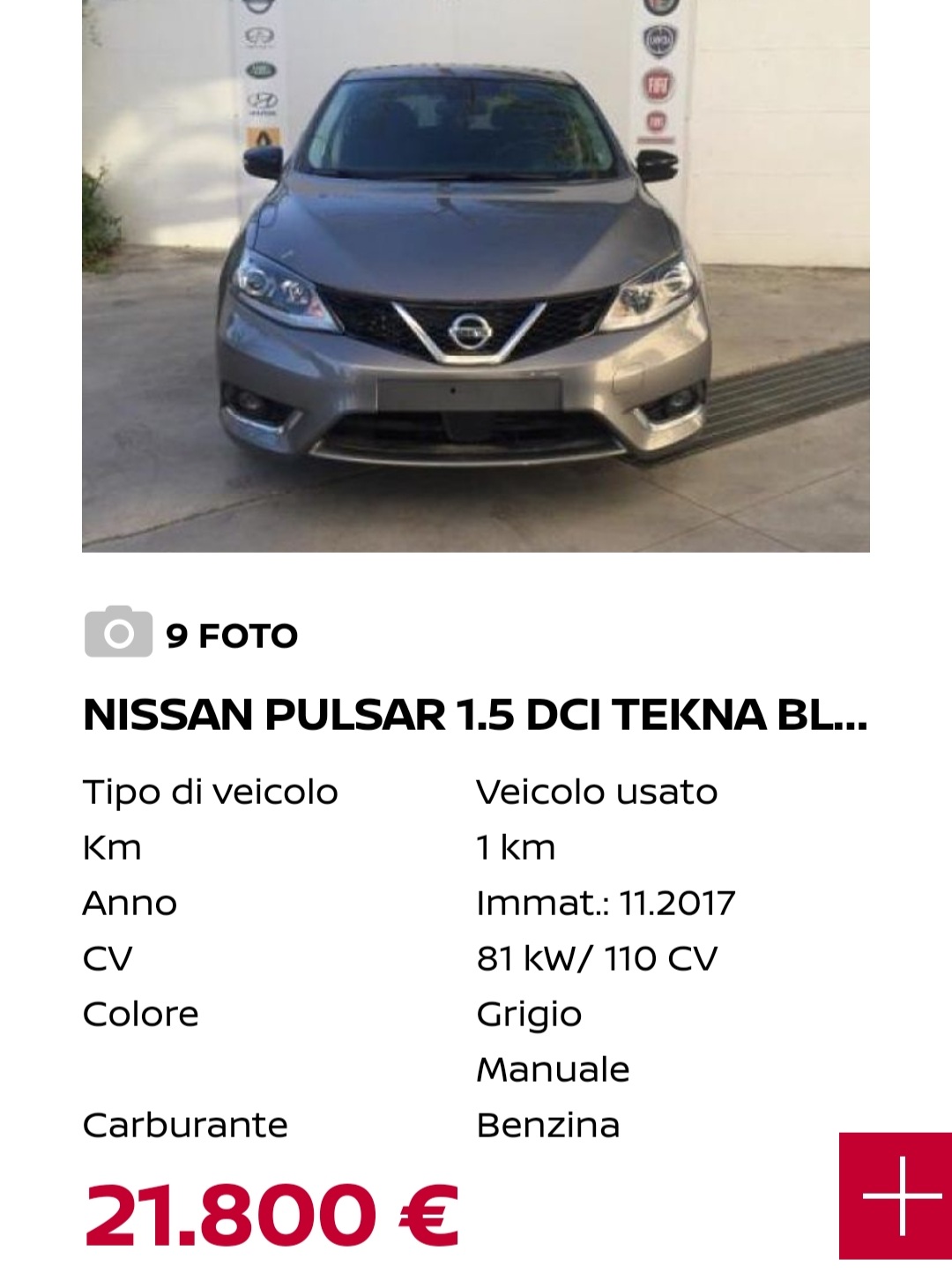Select the 1 km mileage value
The image size is (952, 1281).
(516, 847)
